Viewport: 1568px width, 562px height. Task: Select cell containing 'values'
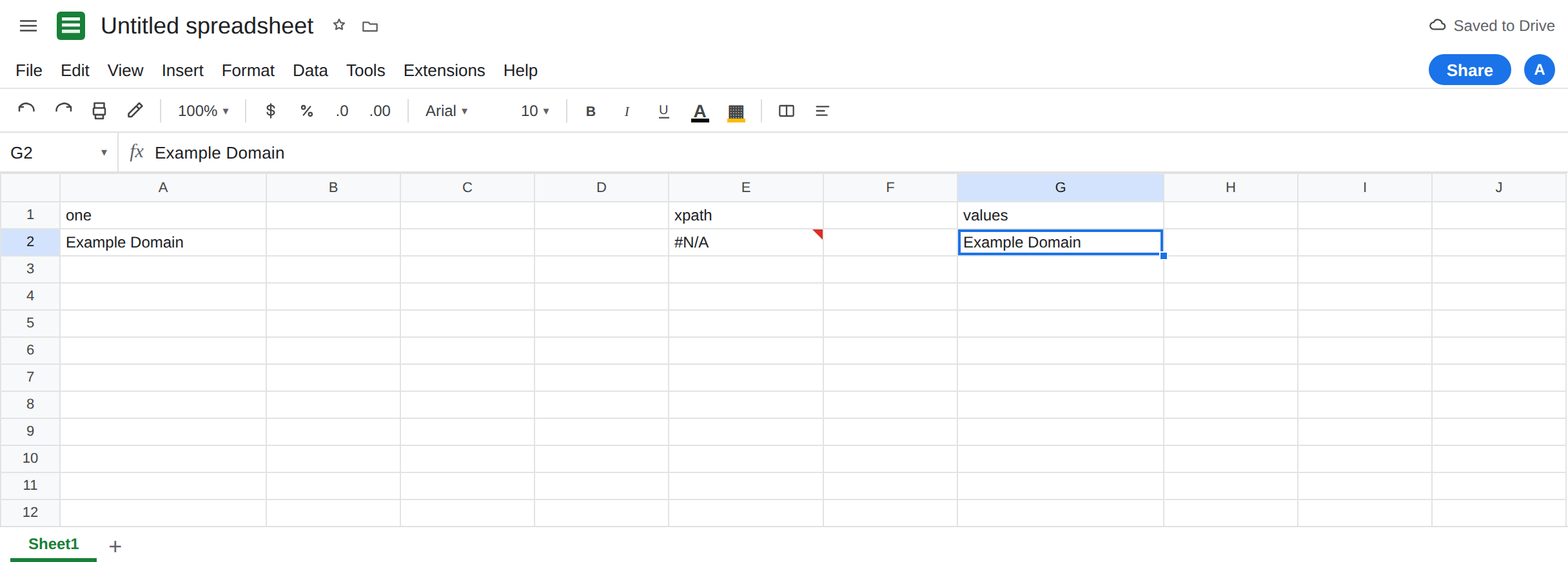click(x=1061, y=215)
